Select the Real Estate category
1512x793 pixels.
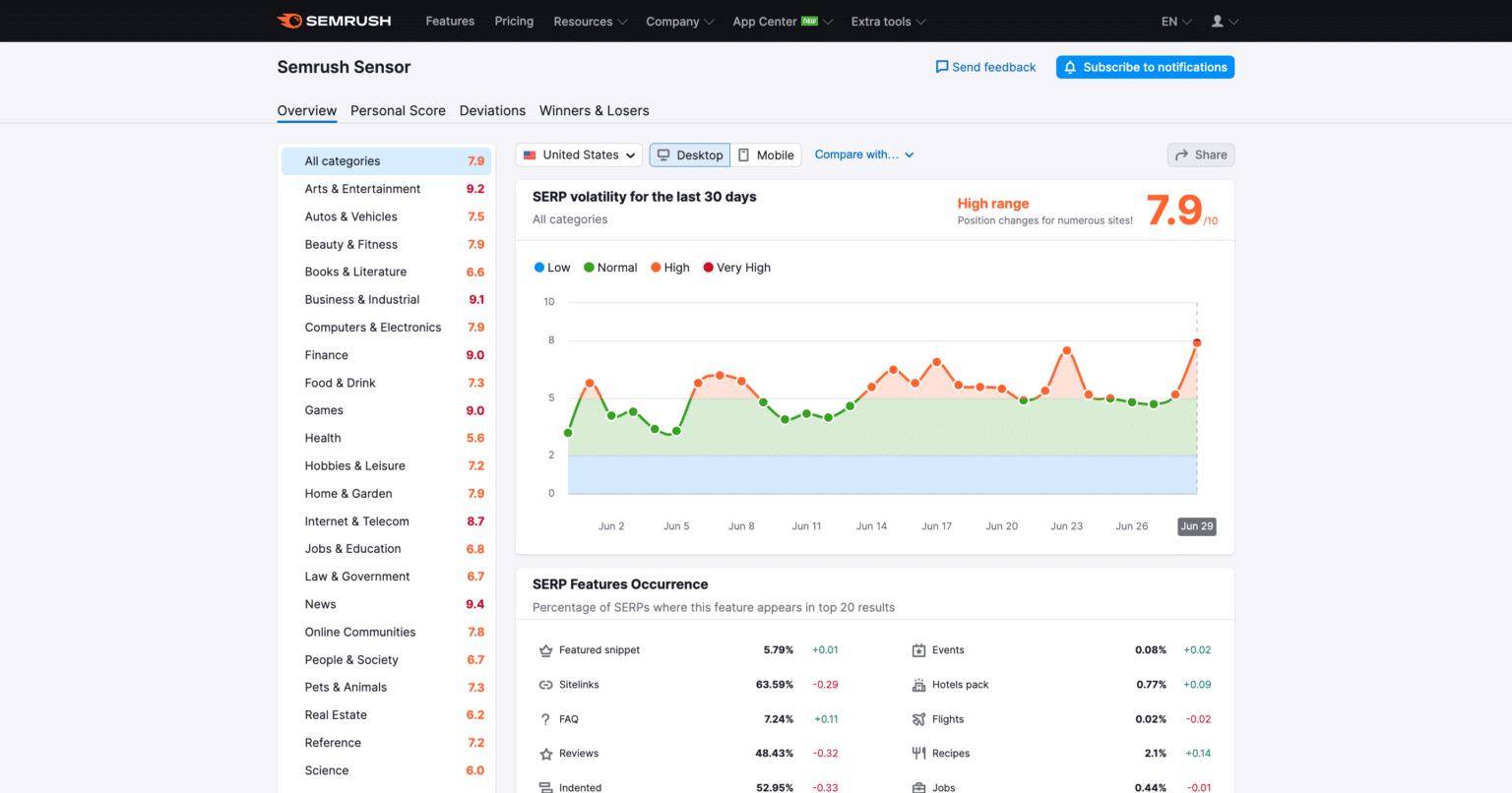point(386,715)
